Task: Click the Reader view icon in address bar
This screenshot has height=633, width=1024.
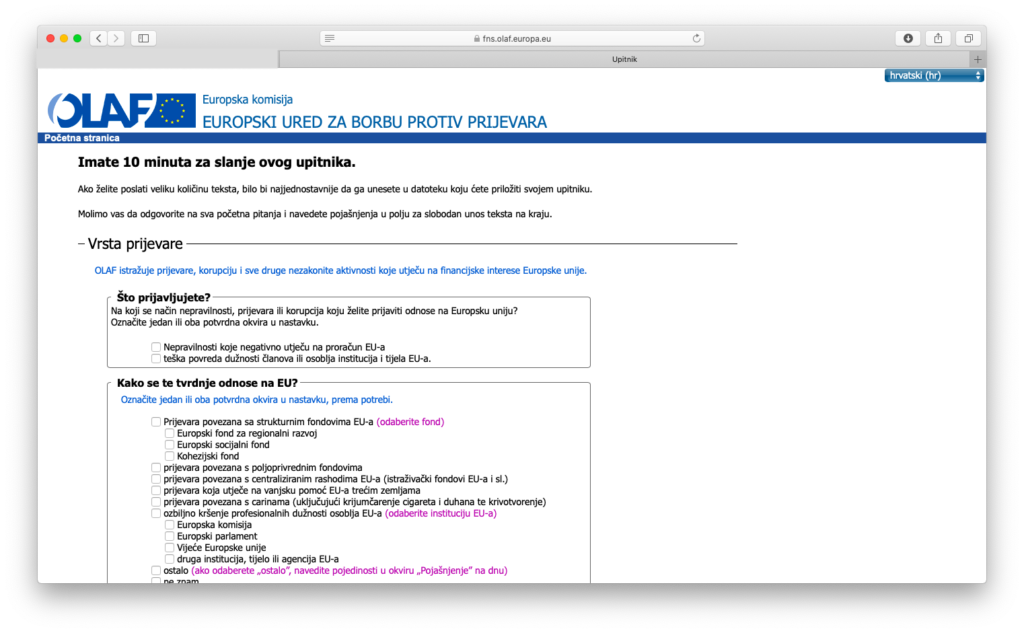Action: click(x=330, y=38)
